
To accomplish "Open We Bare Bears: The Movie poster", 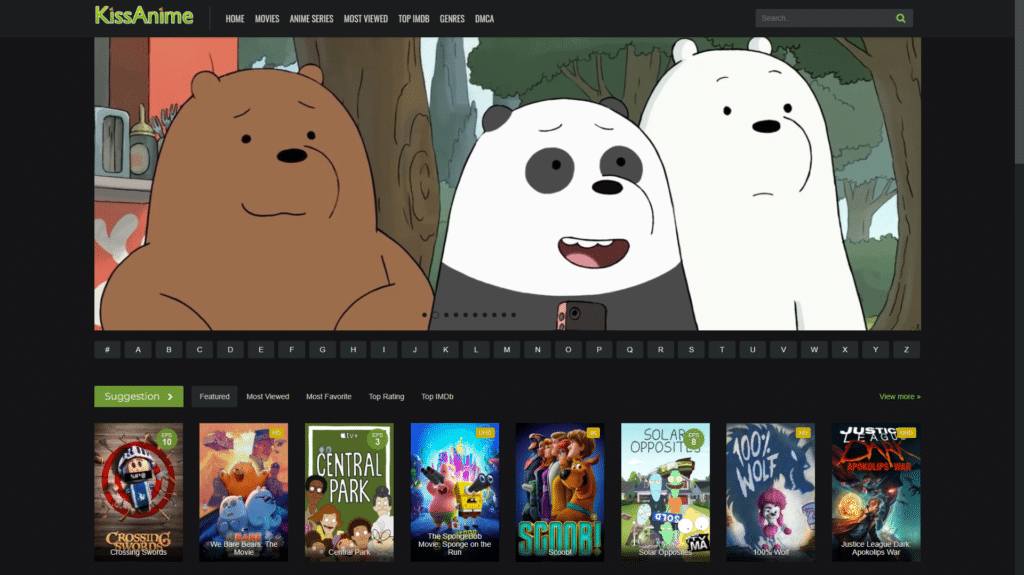I will [244, 492].
